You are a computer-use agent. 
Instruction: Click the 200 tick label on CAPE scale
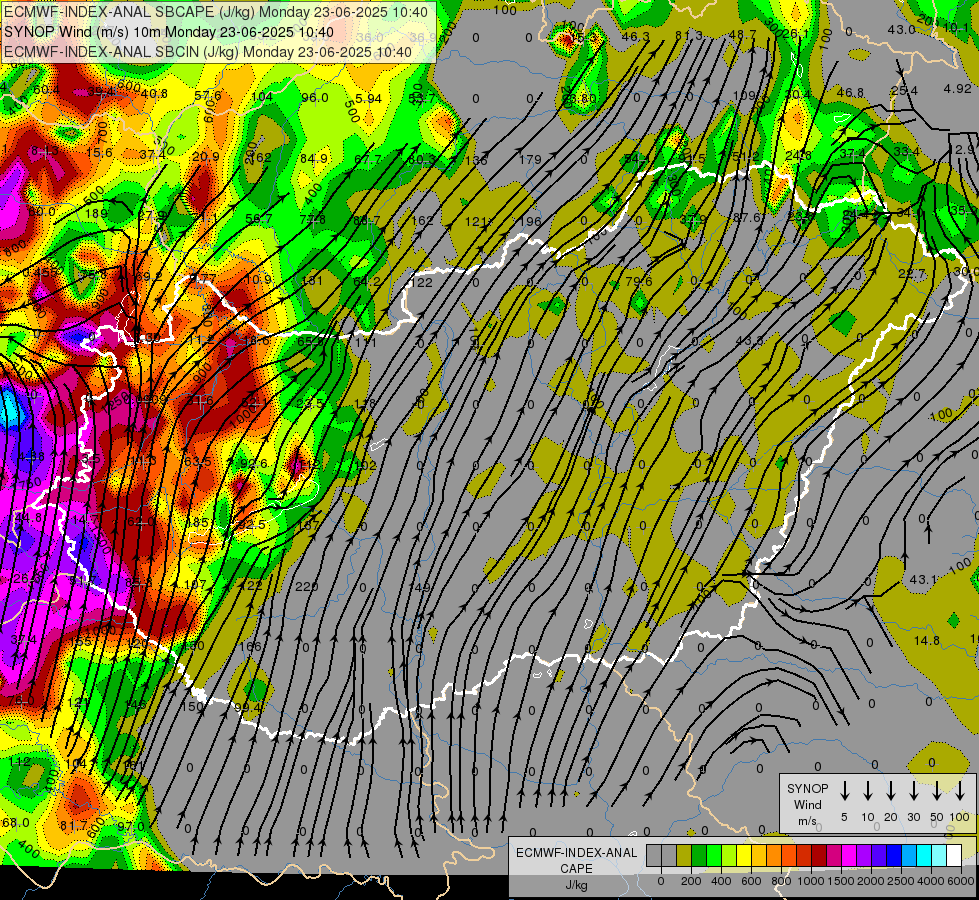[691, 881]
